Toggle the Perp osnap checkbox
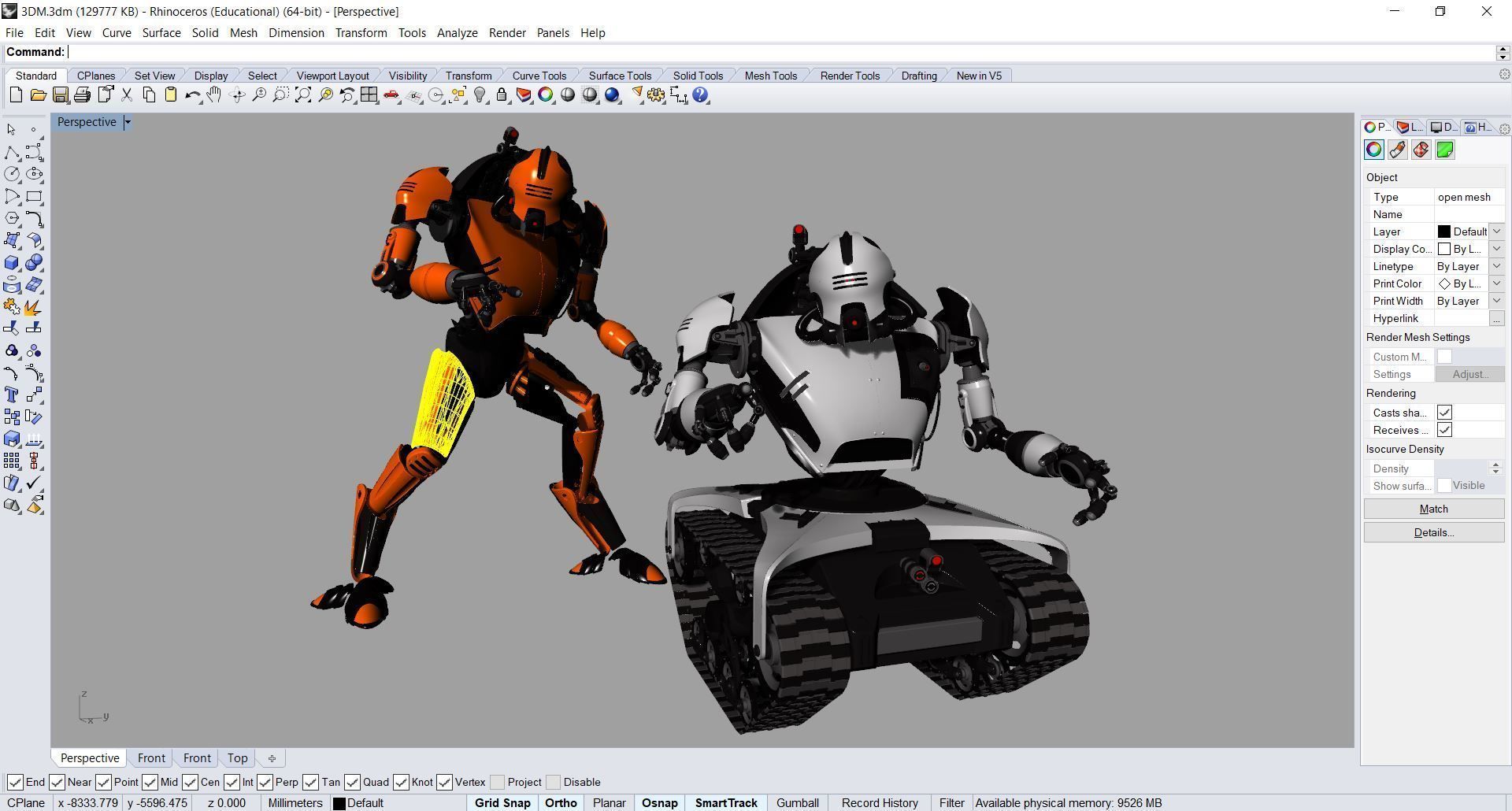 click(x=265, y=782)
